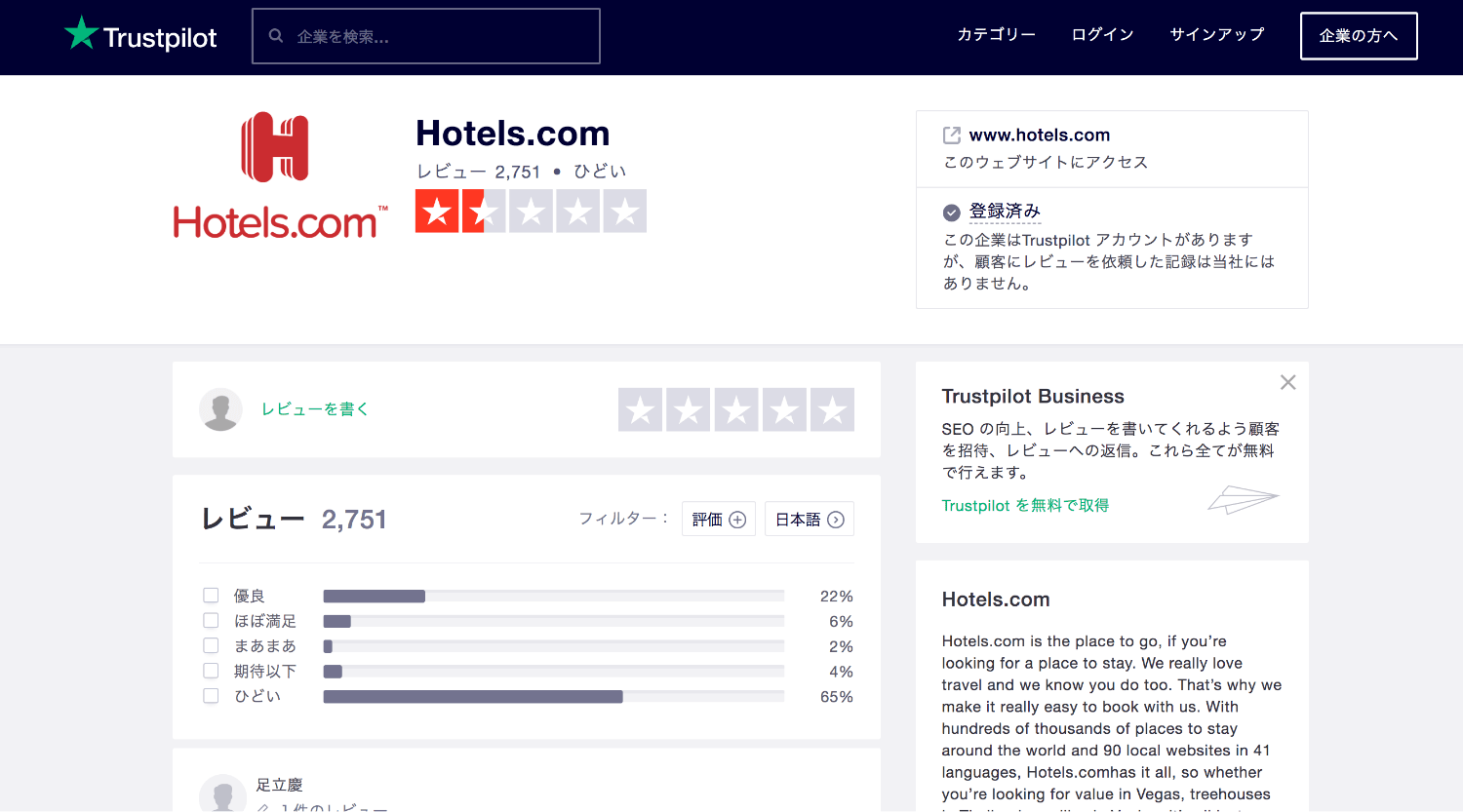Click Trustpilot を無料で取得 link
1463x812 pixels.
tap(1025, 505)
